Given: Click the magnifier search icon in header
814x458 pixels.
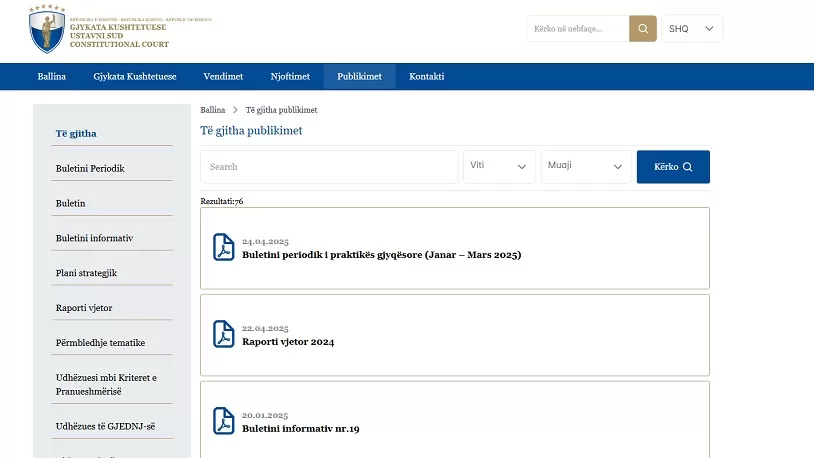Looking at the screenshot, I should [x=643, y=29].
